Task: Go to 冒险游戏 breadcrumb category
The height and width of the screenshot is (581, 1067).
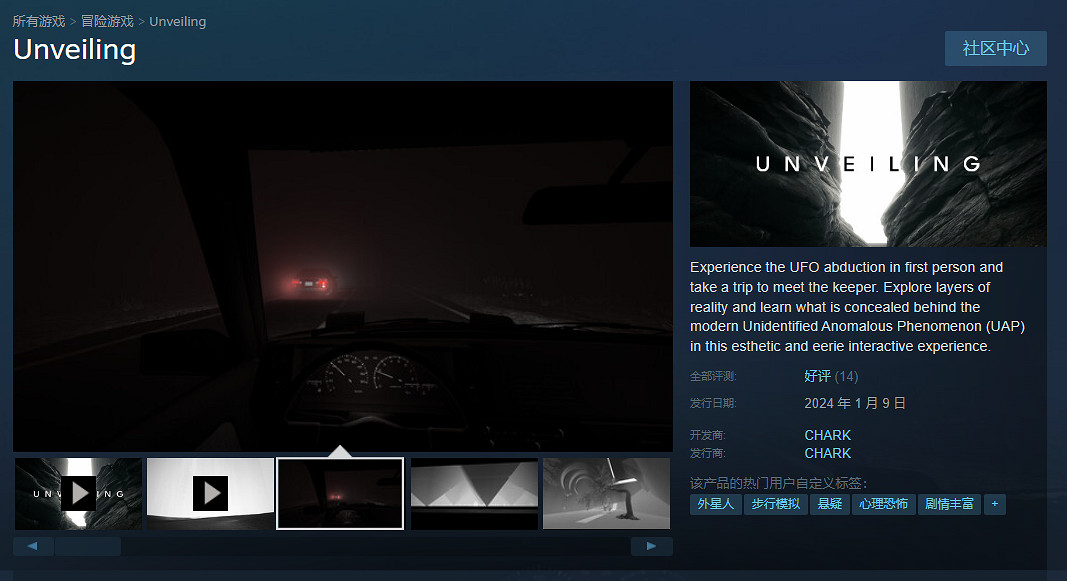Action: click(107, 21)
